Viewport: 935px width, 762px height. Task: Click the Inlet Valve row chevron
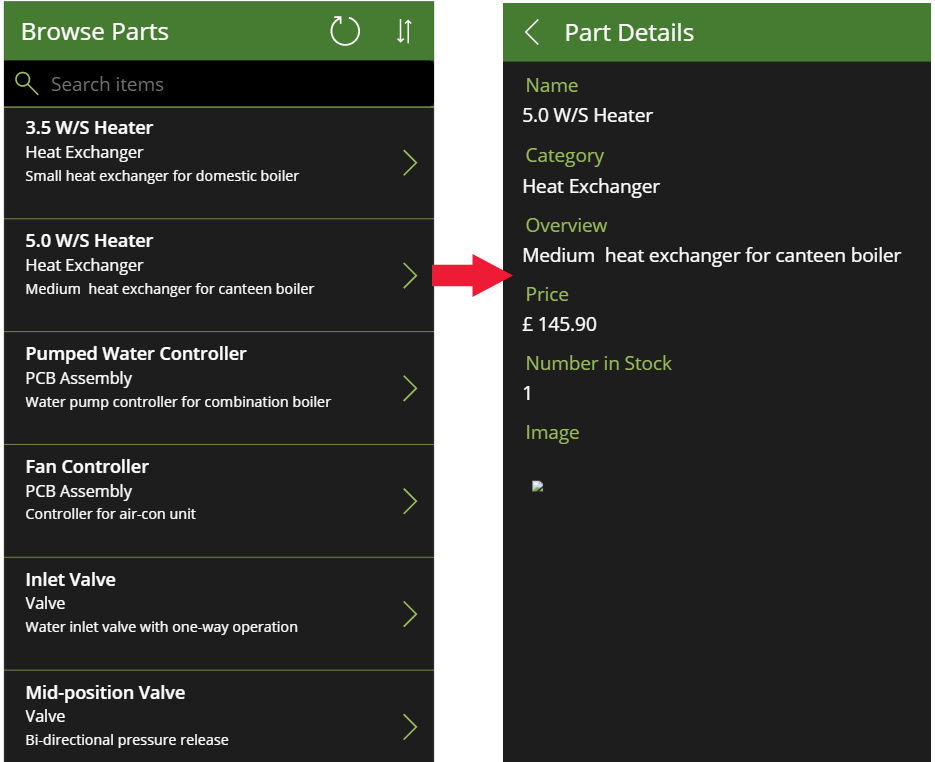[x=410, y=614]
